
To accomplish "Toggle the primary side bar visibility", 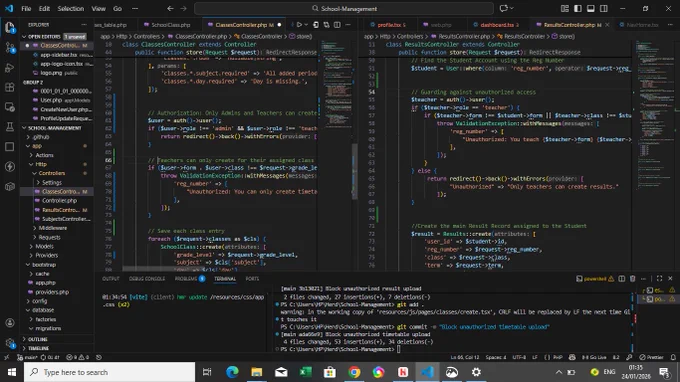I will [578, 8].
